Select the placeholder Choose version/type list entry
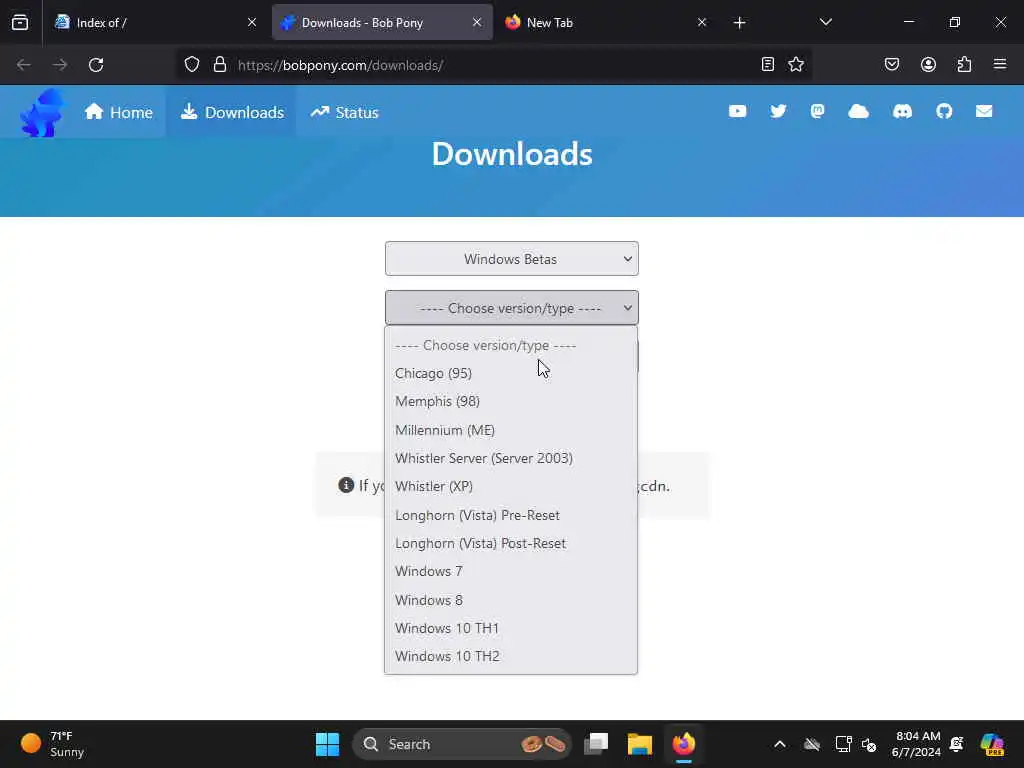The width and height of the screenshot is (1024, 768). coord(511,345)
